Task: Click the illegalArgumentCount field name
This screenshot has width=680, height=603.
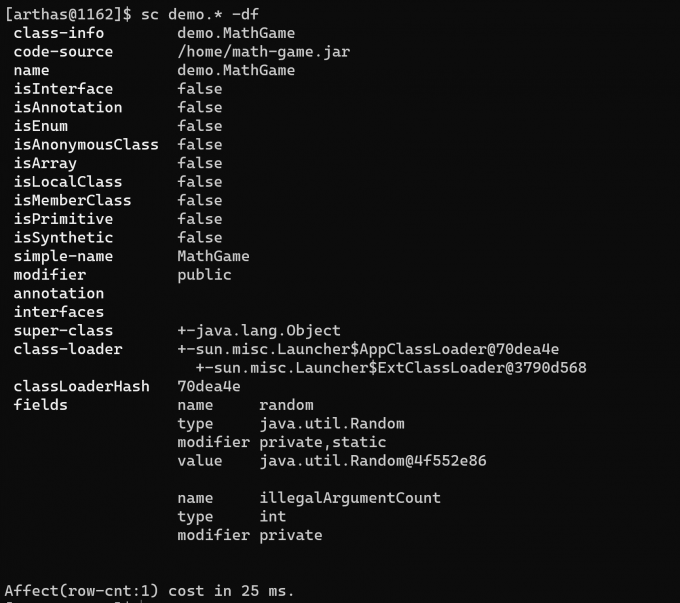Action: [x=350, y=498]
